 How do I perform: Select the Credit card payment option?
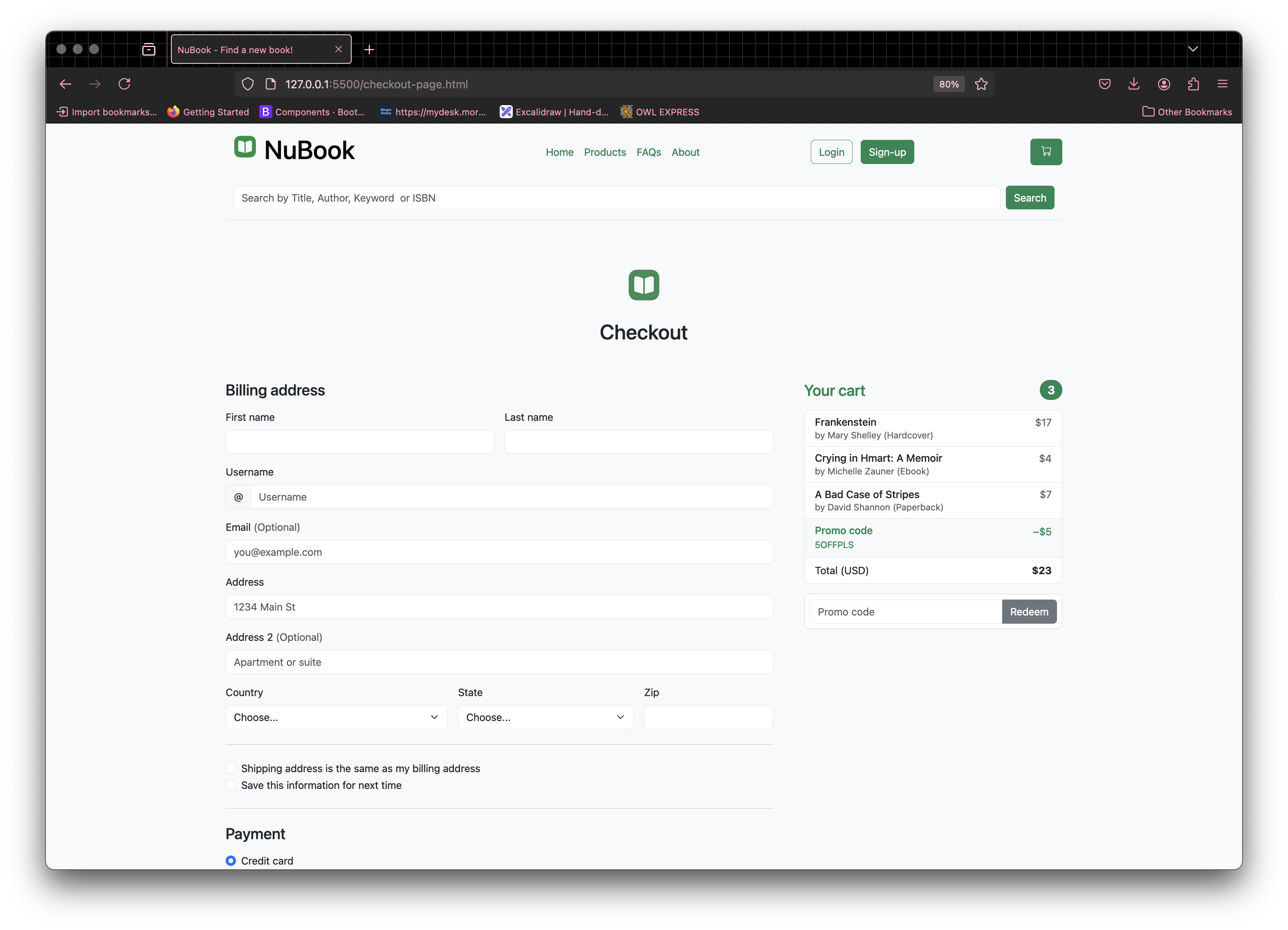pyautogui.click(x=231, y=860)
